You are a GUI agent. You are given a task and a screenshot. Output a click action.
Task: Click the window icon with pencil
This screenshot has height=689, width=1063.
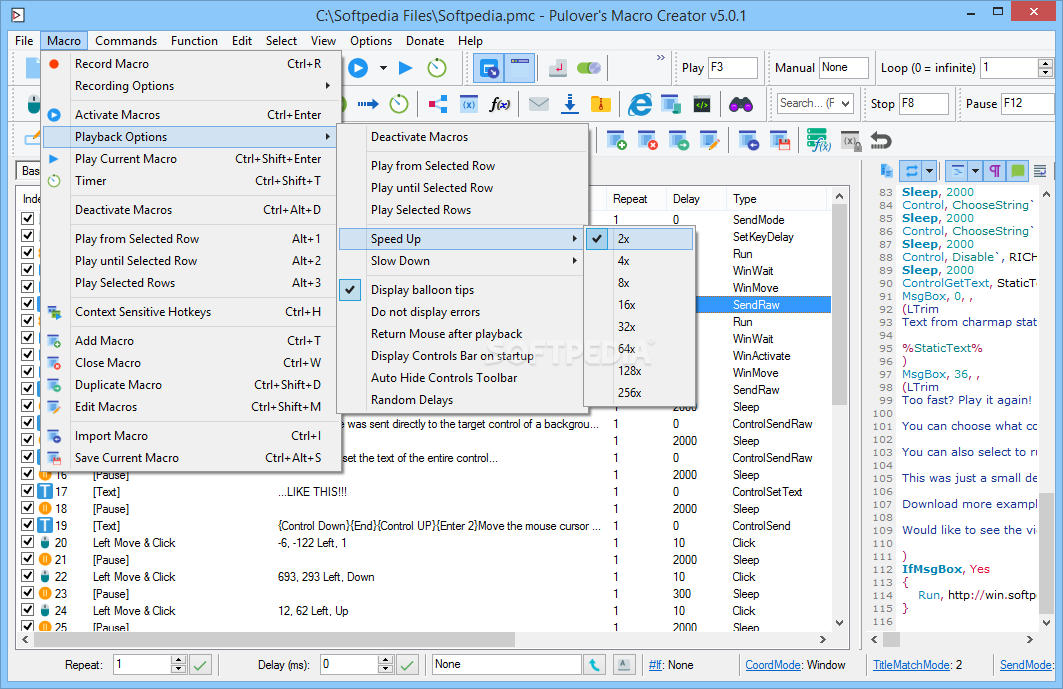[709, 140]
